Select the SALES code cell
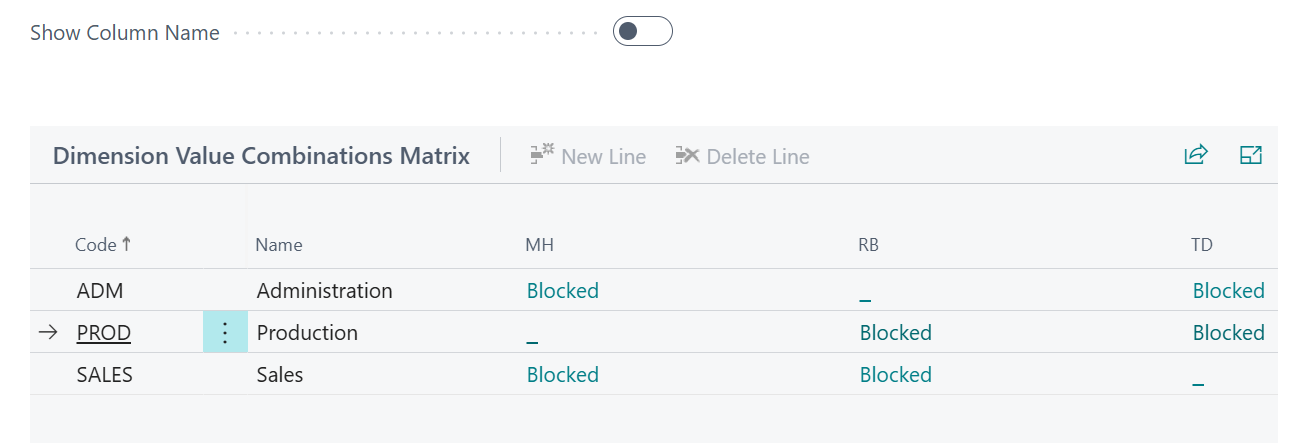 pos(105,375)
